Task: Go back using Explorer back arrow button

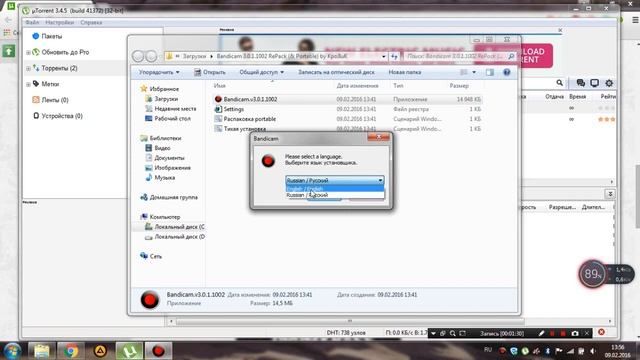Action: pos(138,56)
